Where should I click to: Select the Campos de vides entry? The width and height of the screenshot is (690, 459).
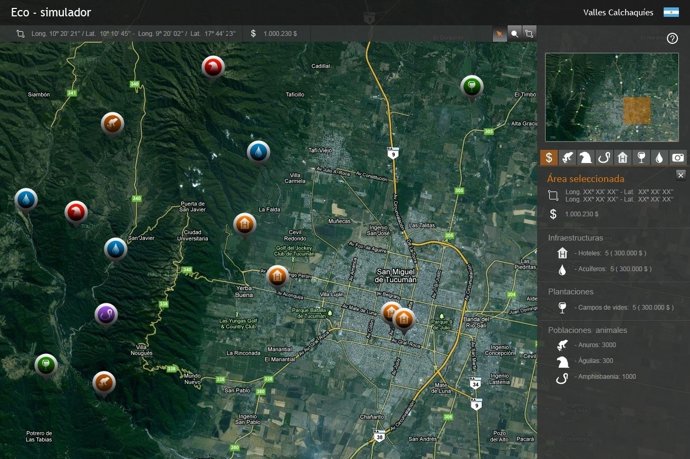pos(622,307)
